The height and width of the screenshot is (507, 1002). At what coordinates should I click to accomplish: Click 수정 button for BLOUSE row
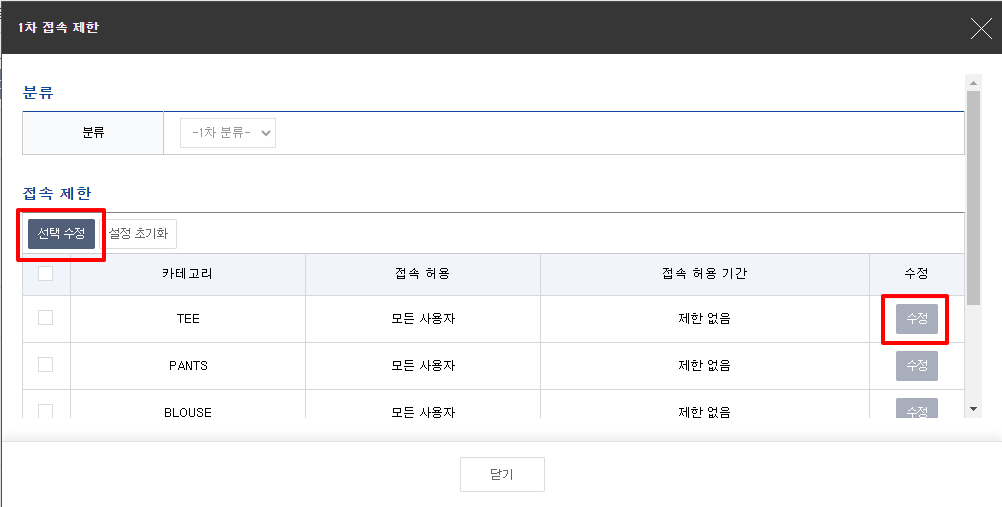pos(916,409)
